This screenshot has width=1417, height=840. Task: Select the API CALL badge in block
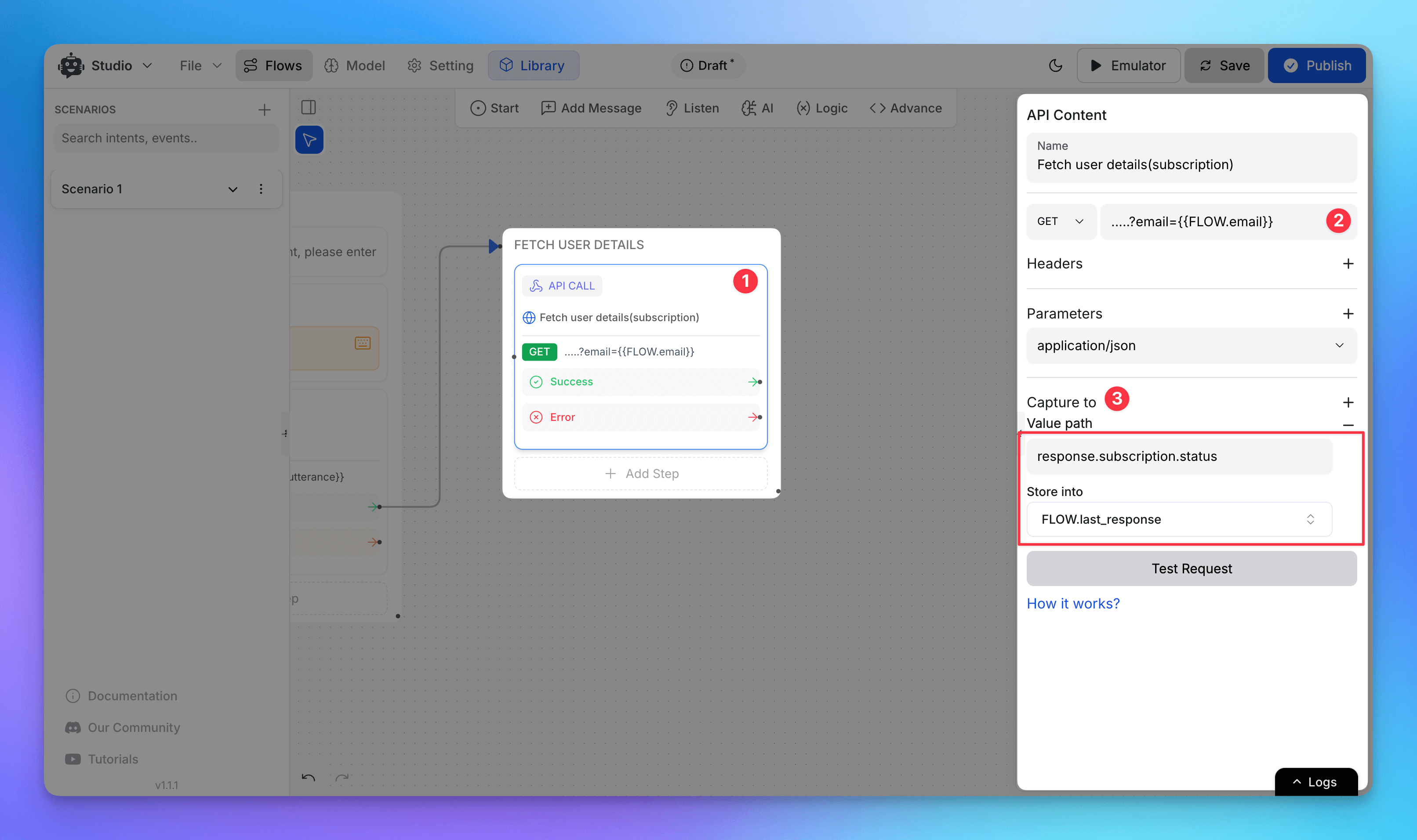[562, 286]
